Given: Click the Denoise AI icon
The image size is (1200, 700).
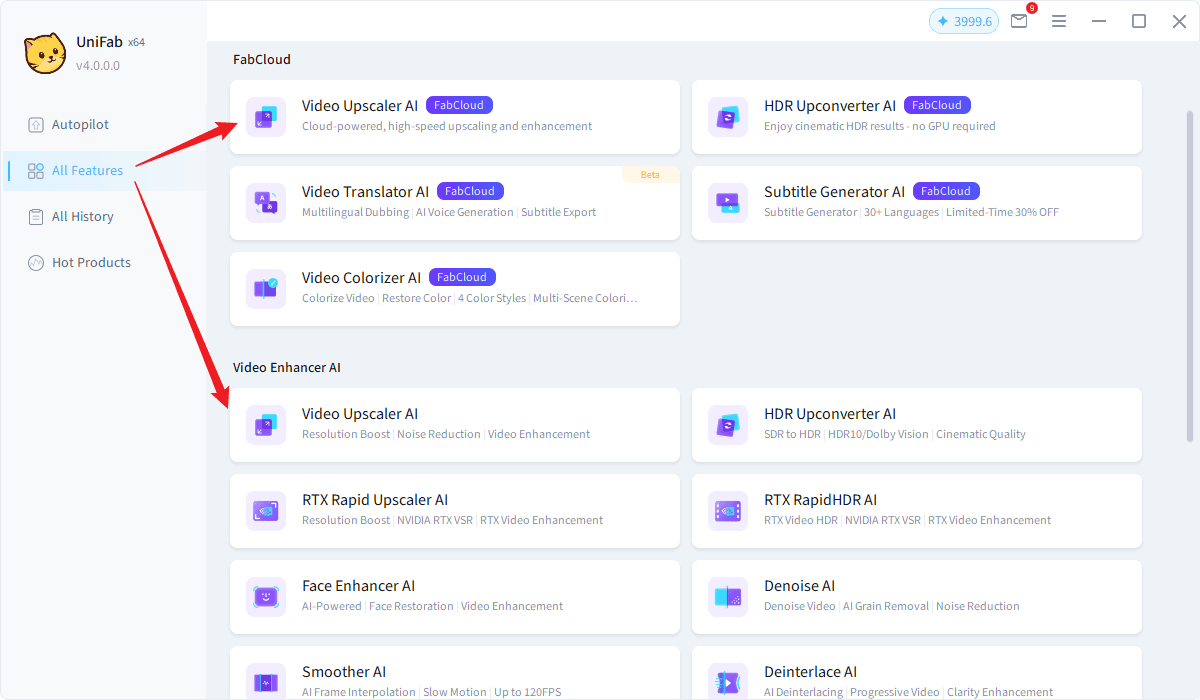Looking at the screenshot, I should point(727,597).
